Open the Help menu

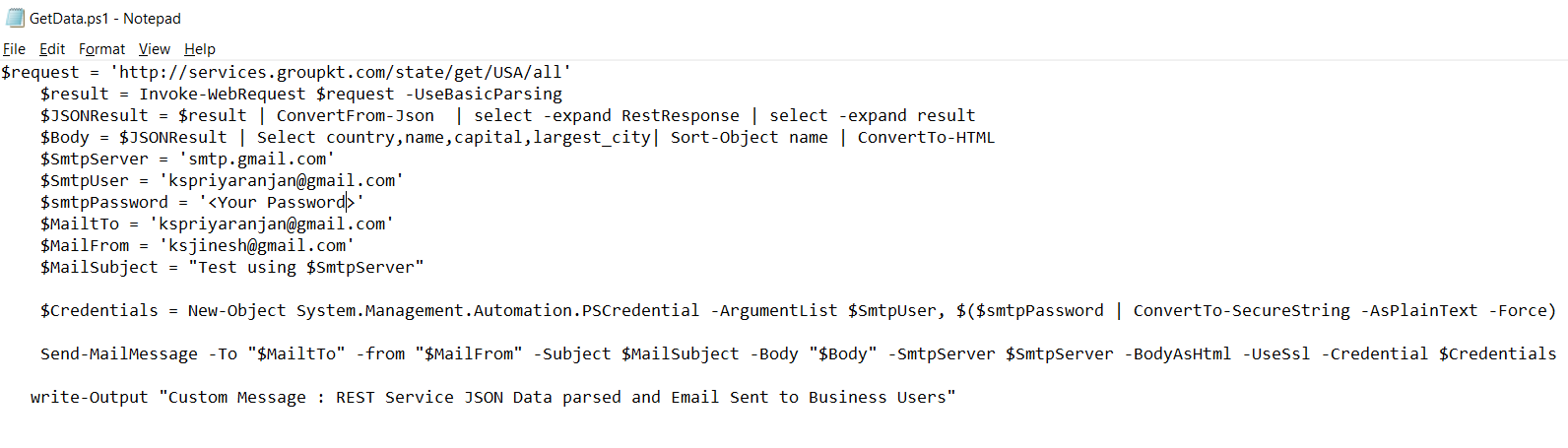click(200, 49)
